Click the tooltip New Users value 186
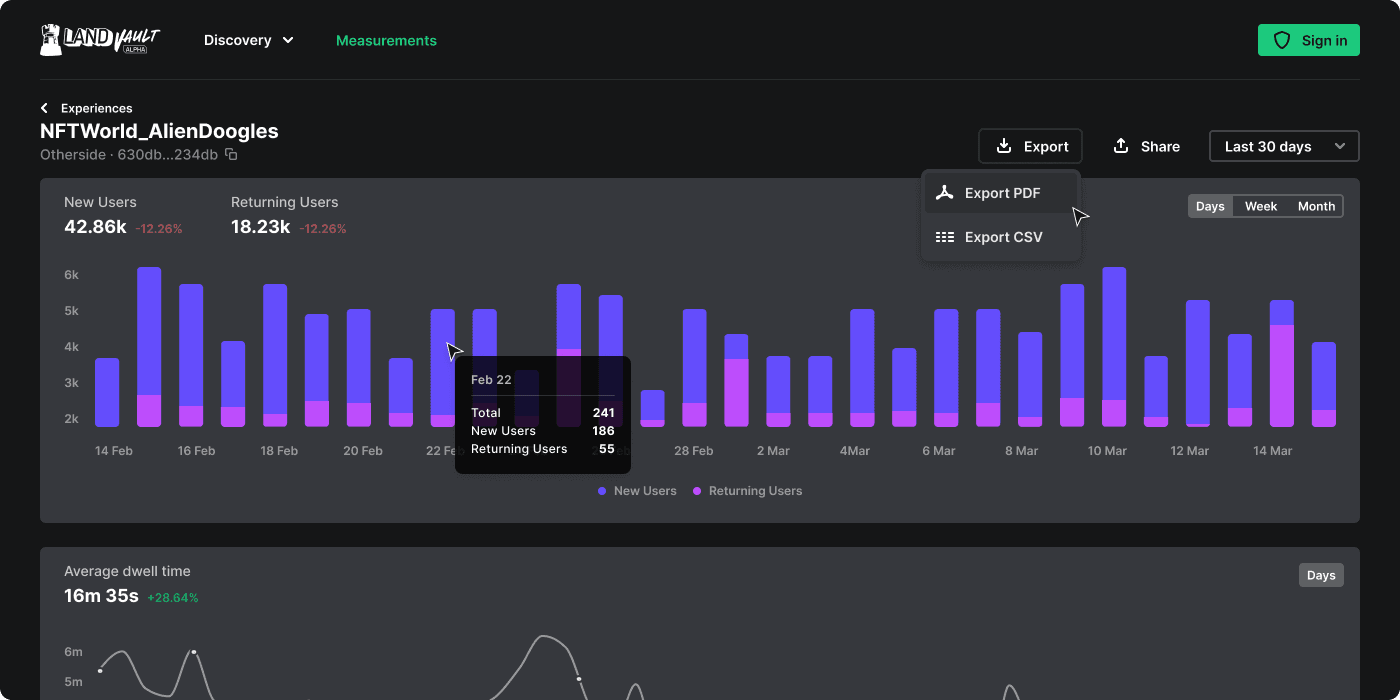 (x=603, y=431)
